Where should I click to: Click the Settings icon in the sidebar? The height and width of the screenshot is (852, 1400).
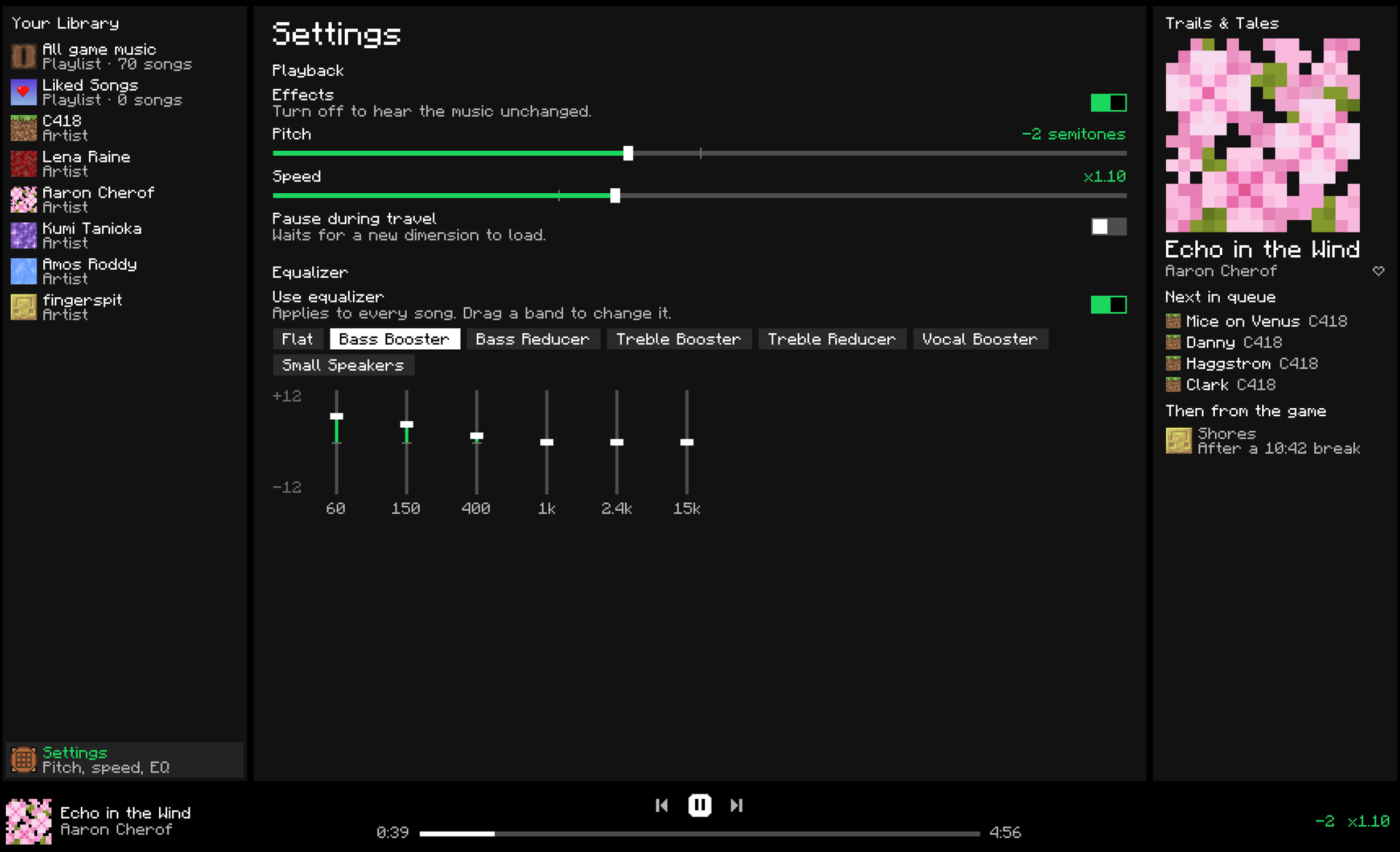(23, 759)
